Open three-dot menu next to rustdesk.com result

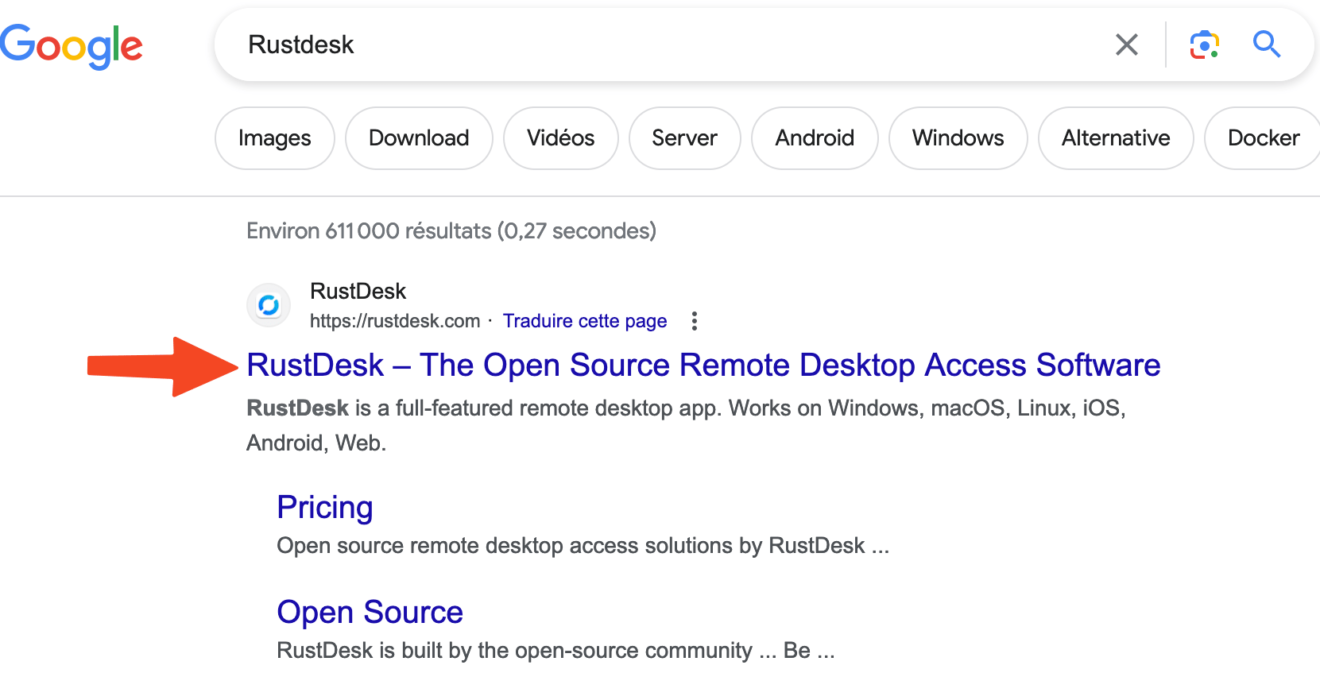tap(694, 321)
